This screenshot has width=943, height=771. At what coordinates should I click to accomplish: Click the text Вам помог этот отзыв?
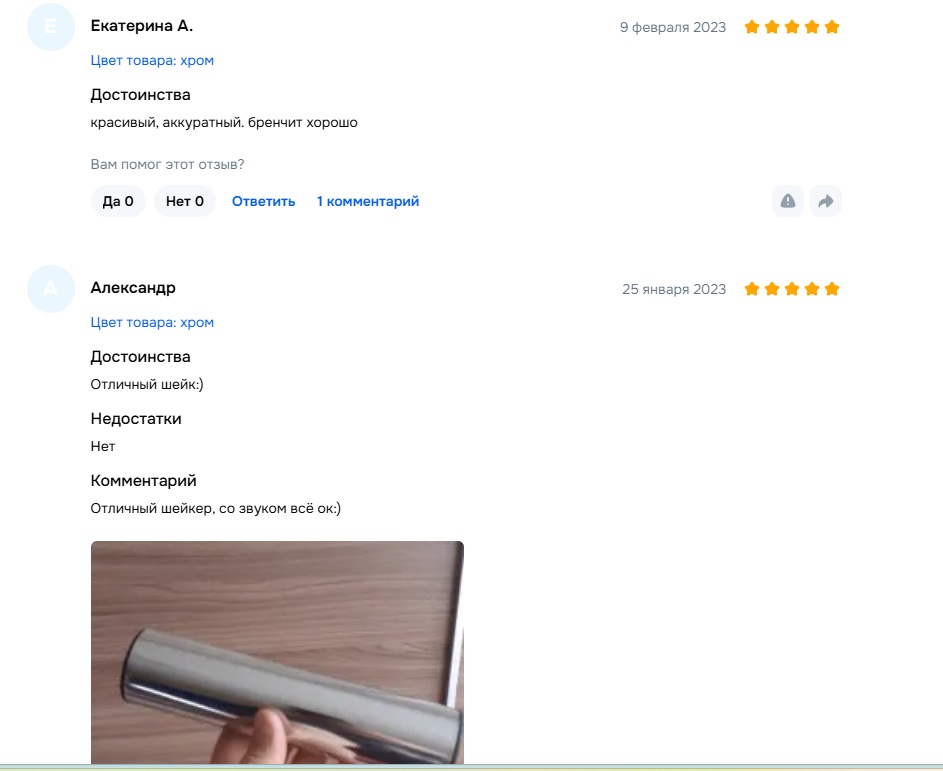167,165
